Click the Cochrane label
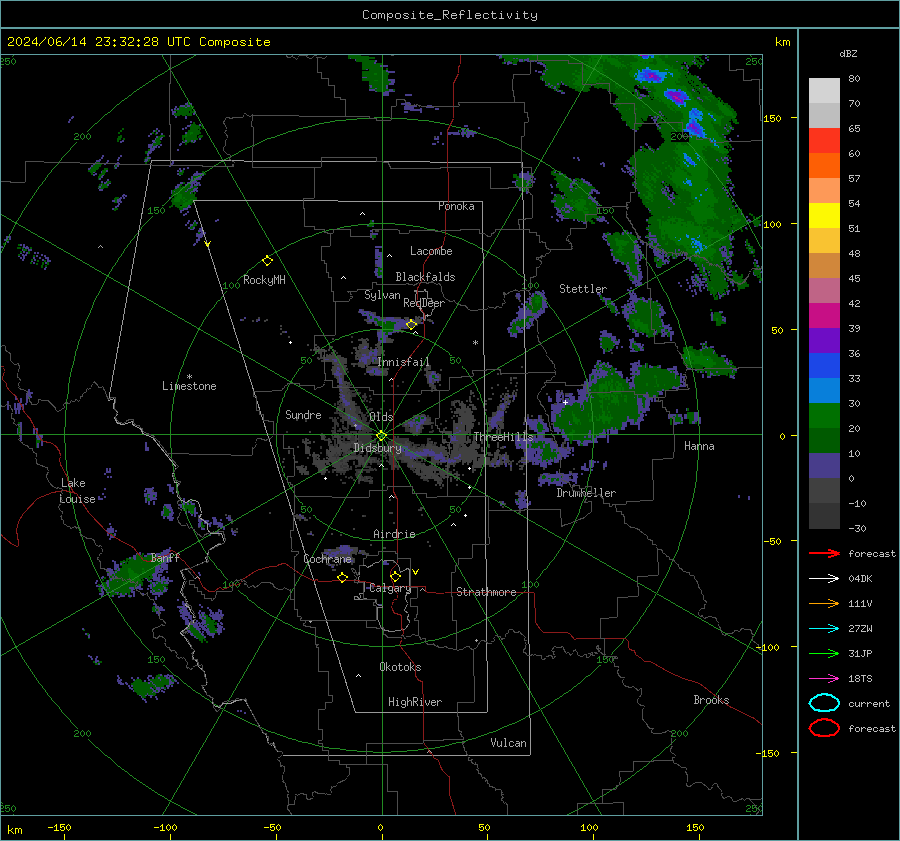 (x=327, y=559)
